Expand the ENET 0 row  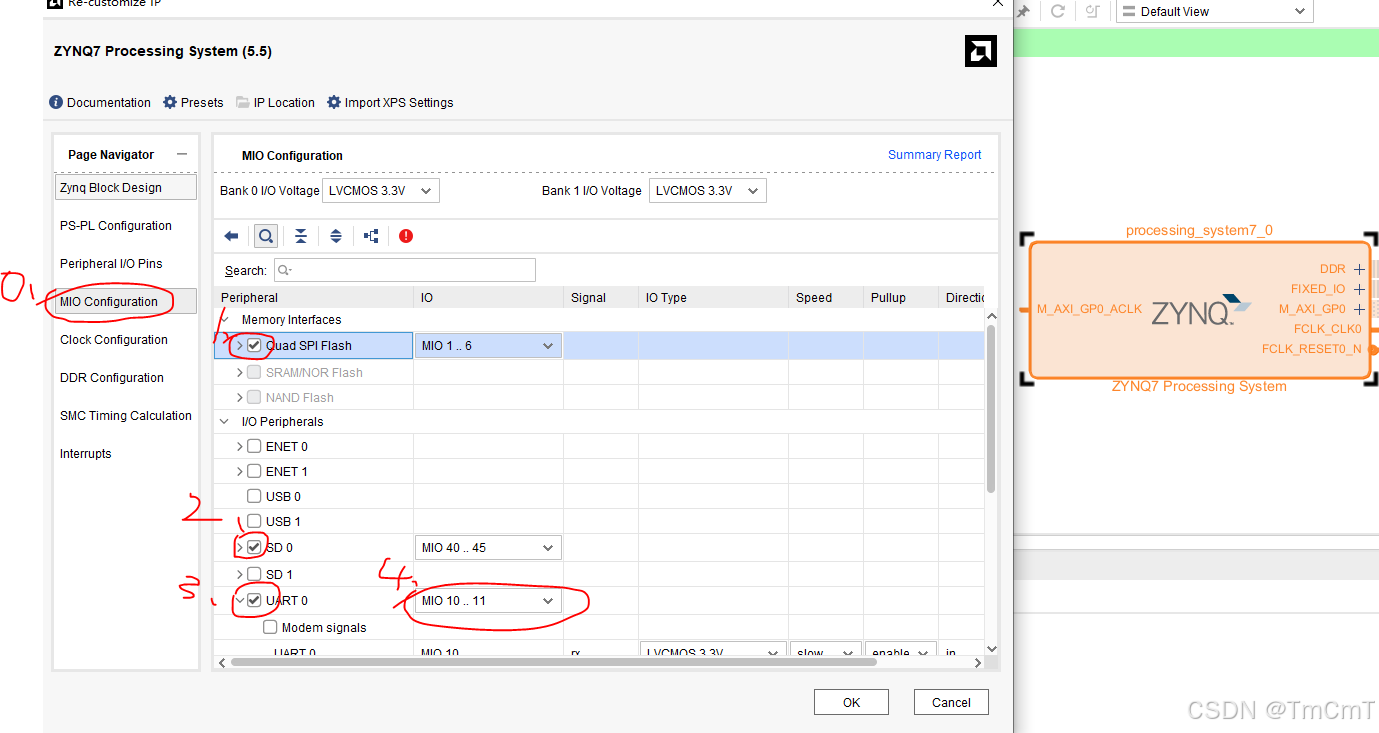[x=239, y=446]
